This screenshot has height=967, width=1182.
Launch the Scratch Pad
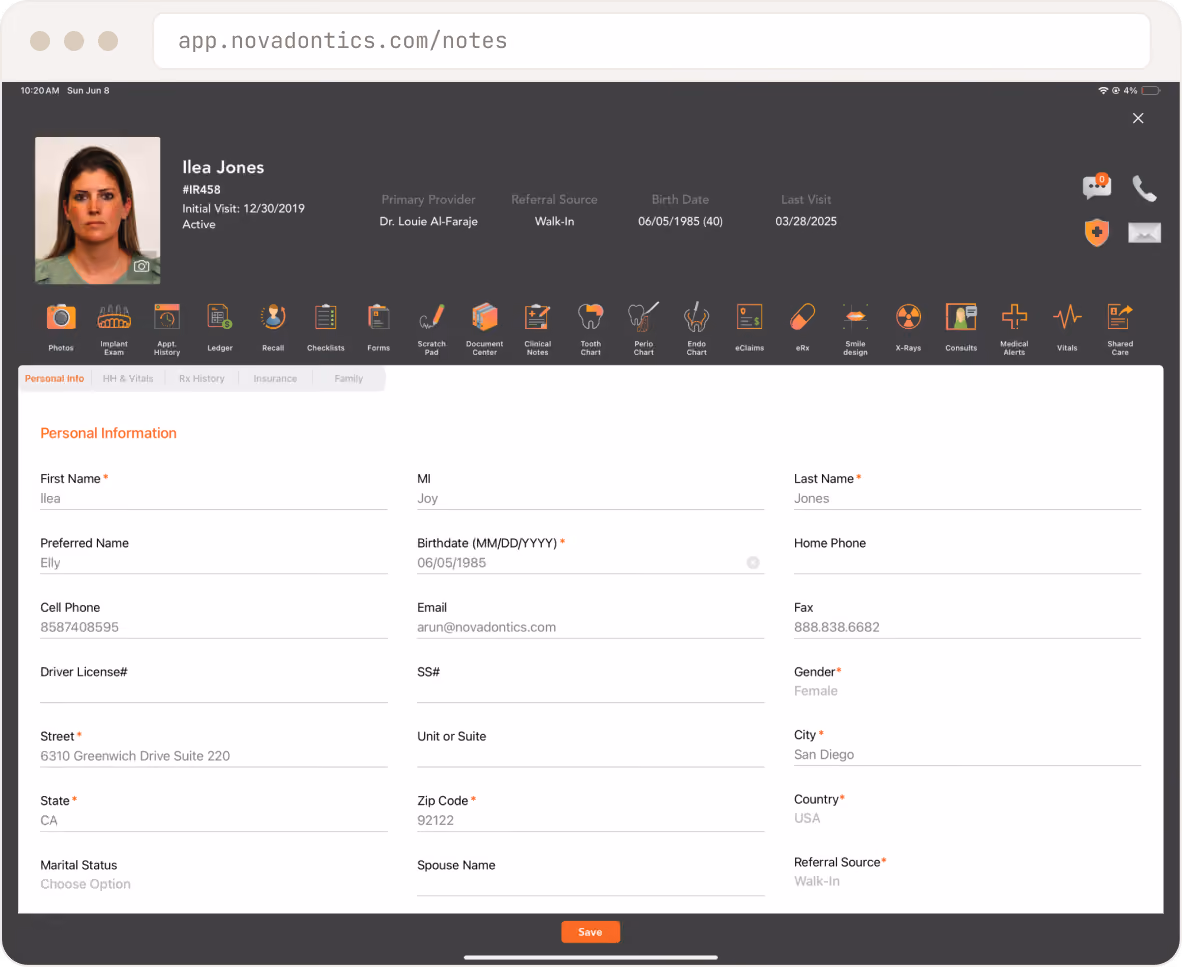coord(432,317)
